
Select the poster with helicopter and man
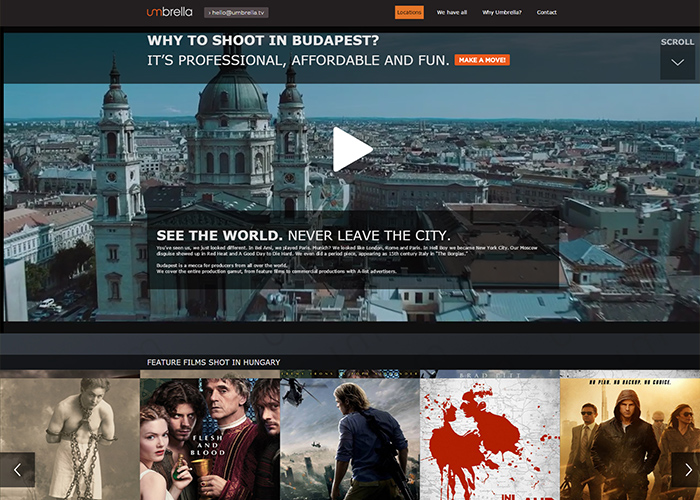350,435
